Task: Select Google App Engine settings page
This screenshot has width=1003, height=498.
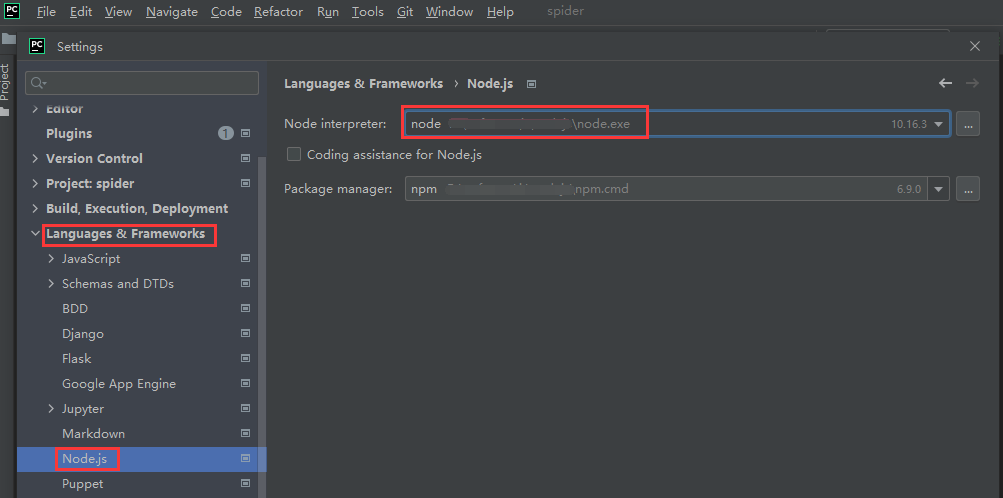Action: click(x=119, y=384)
